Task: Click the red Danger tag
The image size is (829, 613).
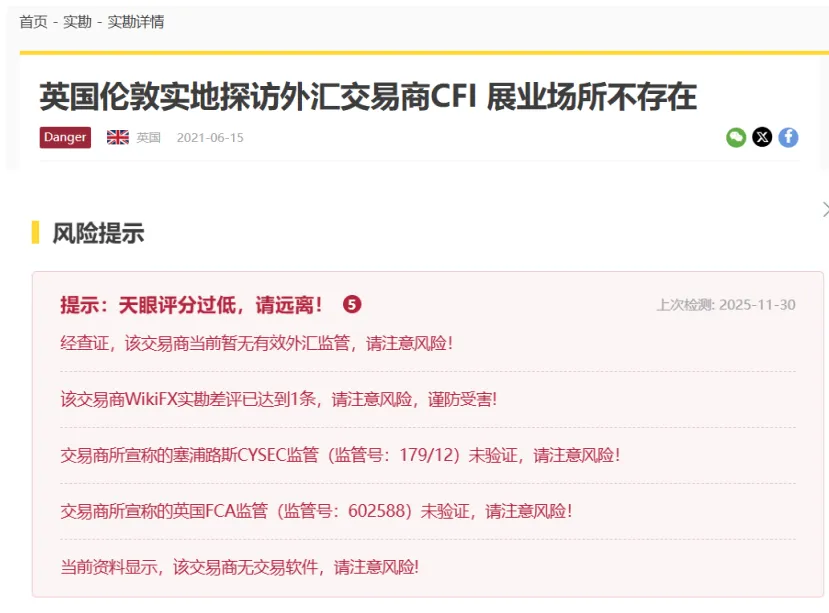Action: 65,138
